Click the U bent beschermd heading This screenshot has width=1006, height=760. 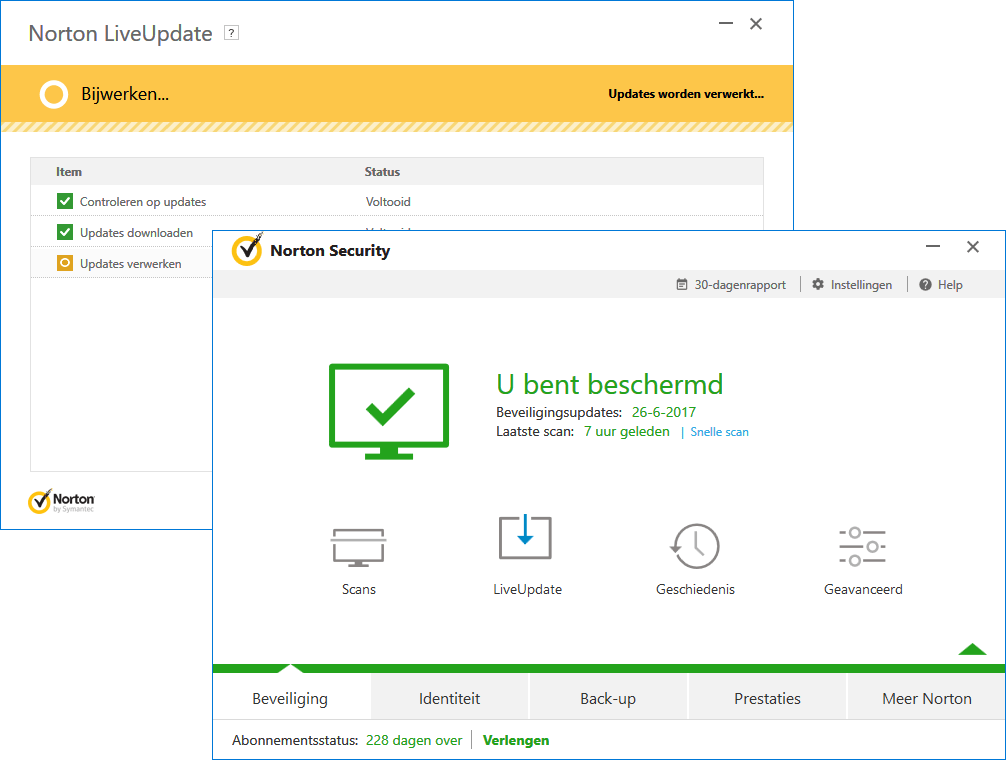[x=610, y=385]
